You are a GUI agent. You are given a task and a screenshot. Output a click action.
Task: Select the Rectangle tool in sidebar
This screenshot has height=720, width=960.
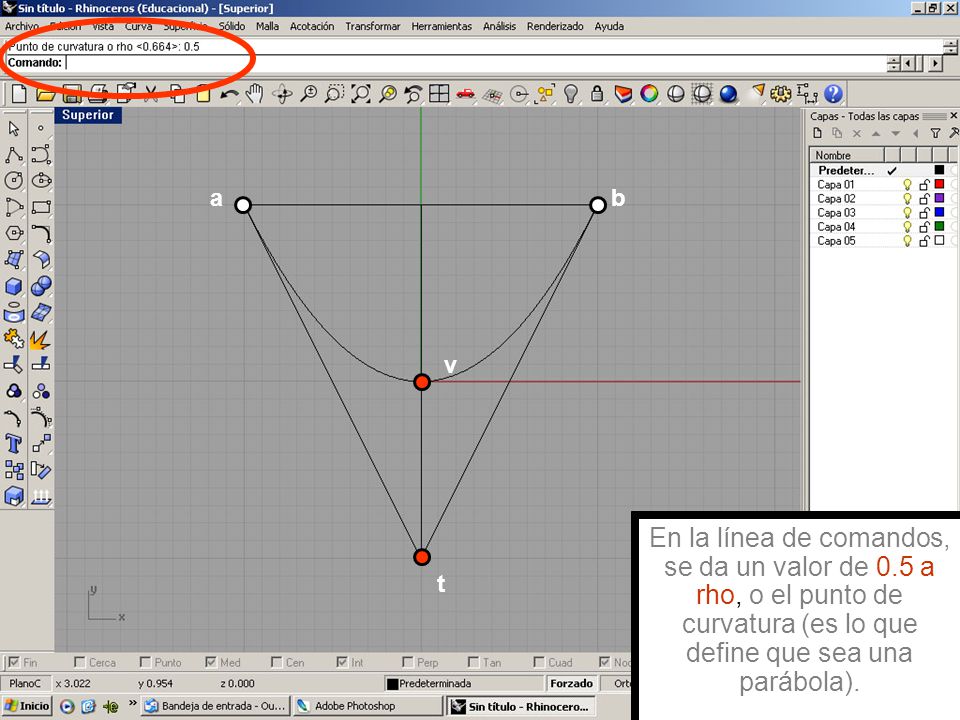[41, 207]
